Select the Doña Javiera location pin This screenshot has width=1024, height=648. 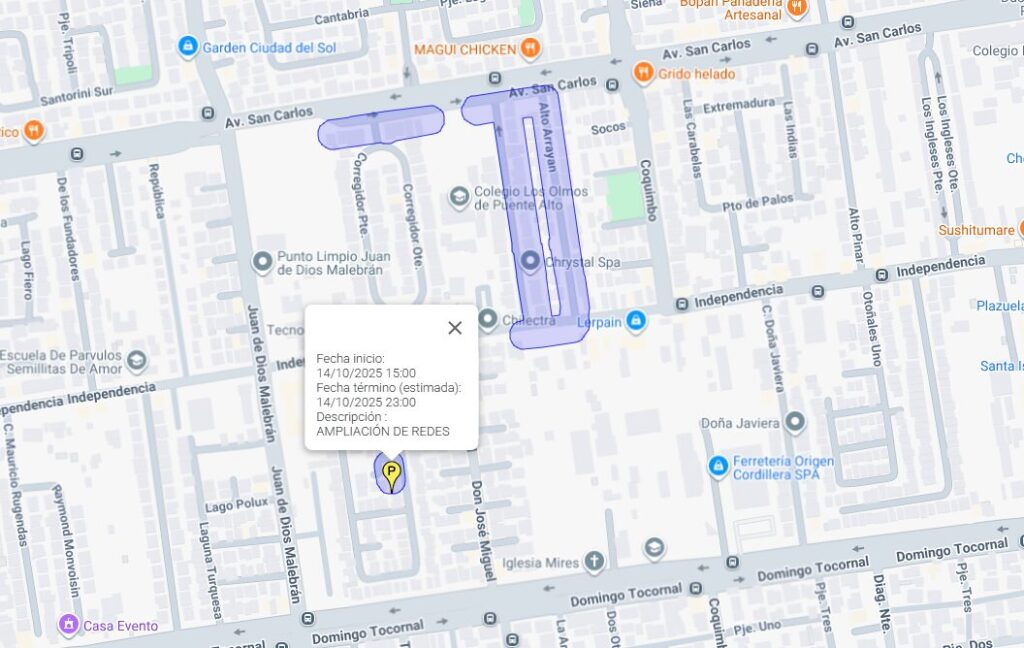coord(794,422)
